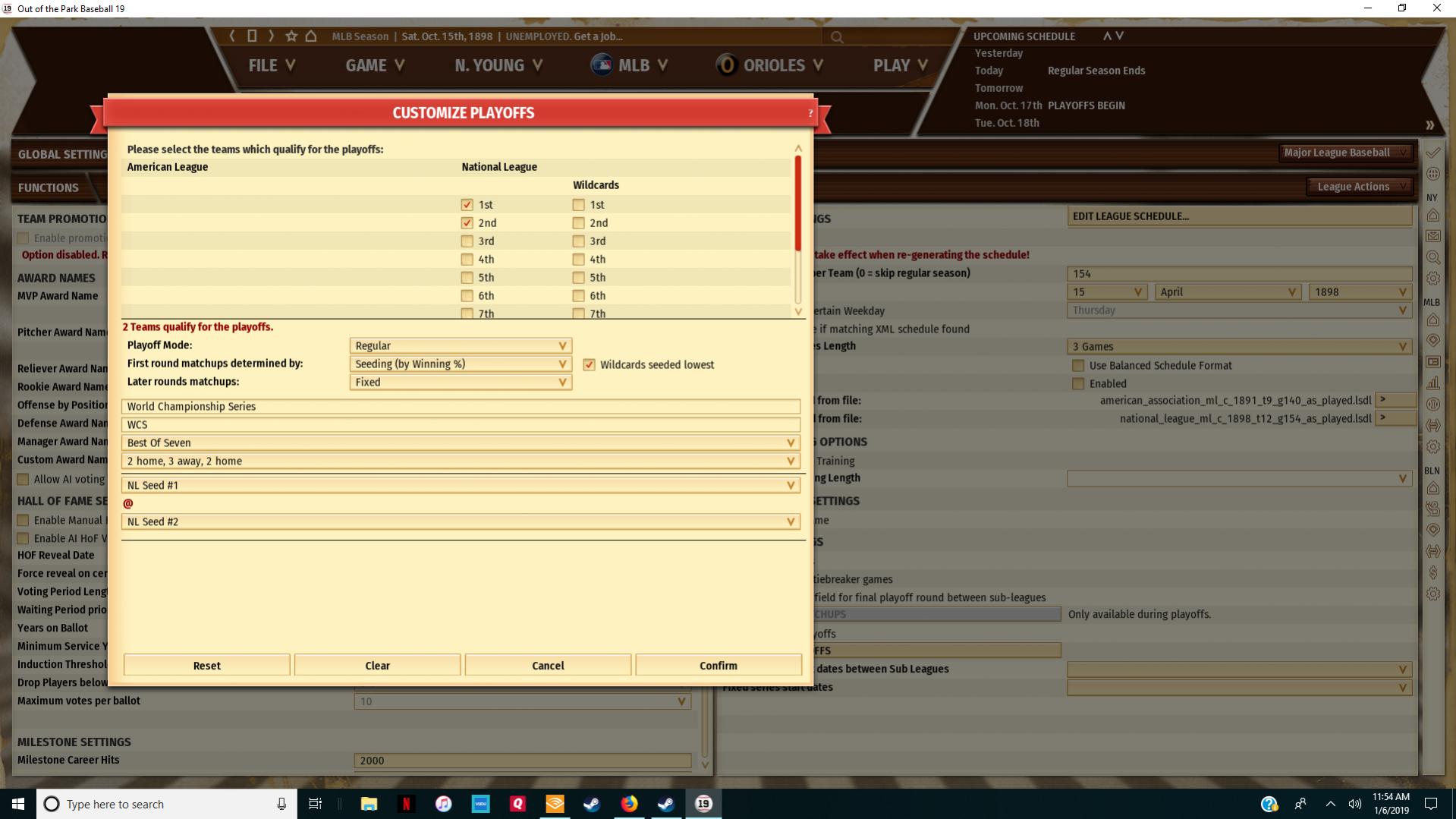The height and width of the screenshot is (819, 1456).
Task: Uncheck National League 2nd place checkbox
Action: click(x=467, y=223)
